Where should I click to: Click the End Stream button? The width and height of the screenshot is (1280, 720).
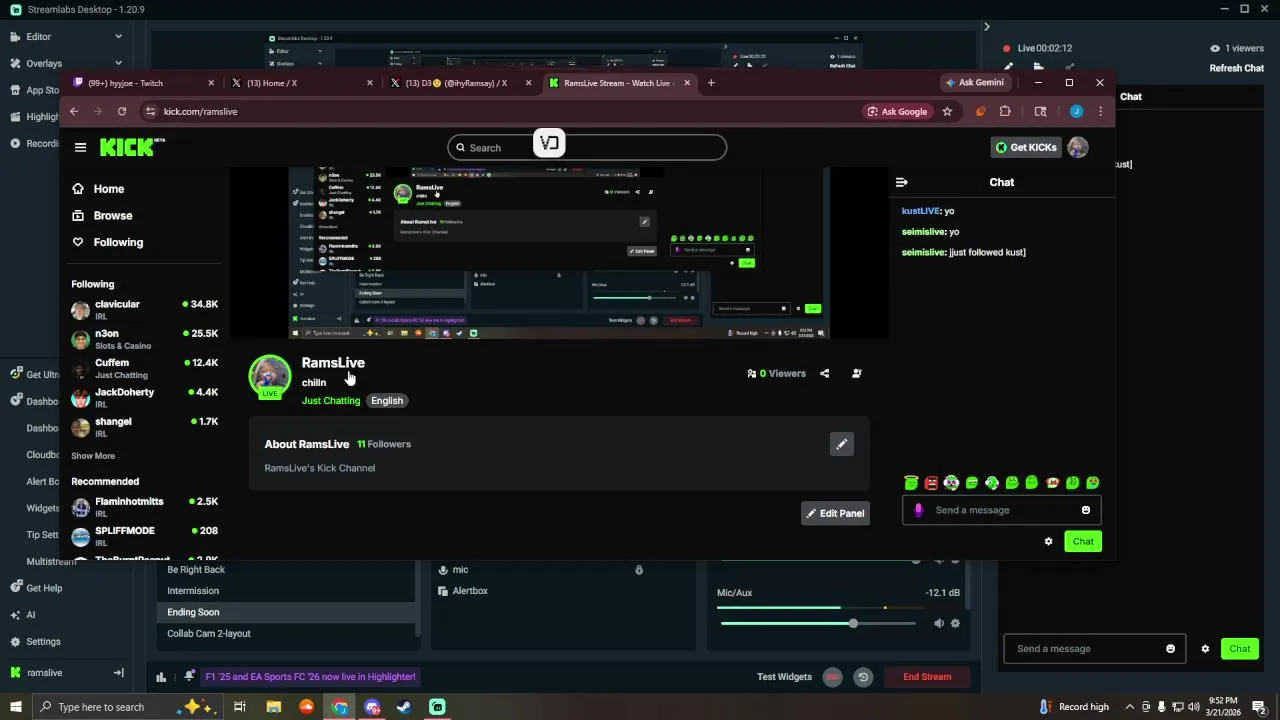click(927, 677)
